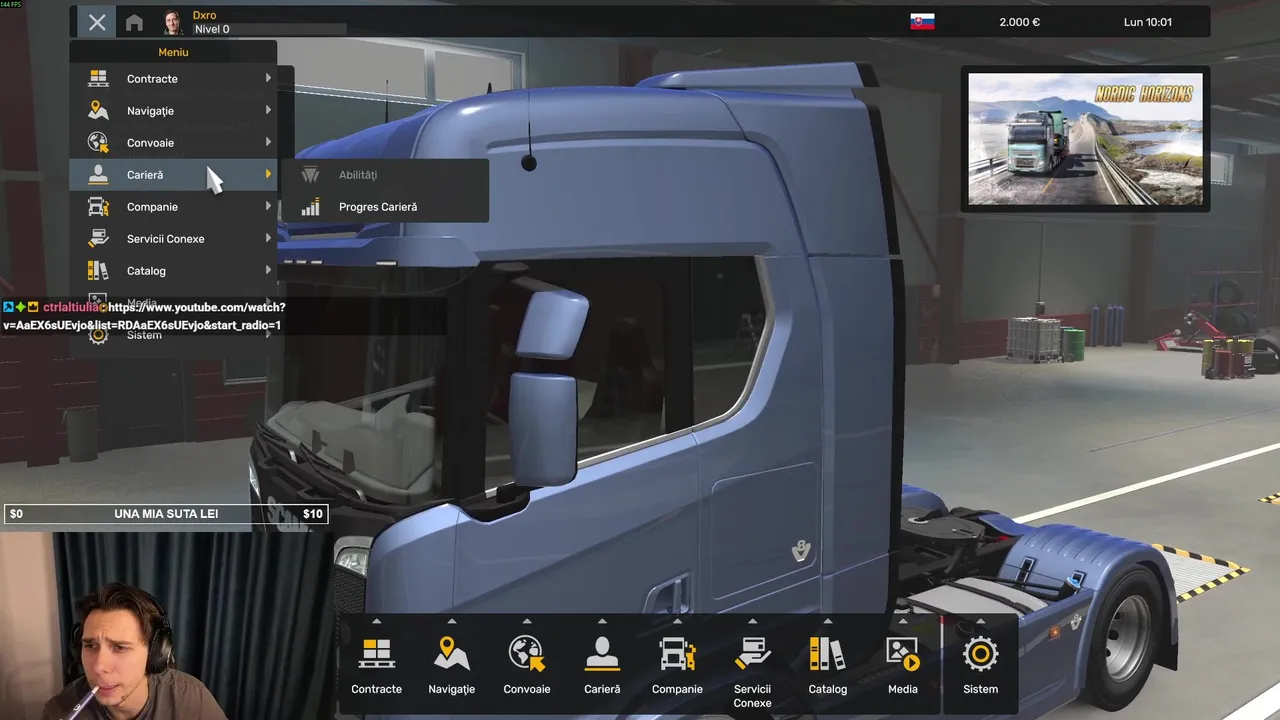Screen dimensions: 1280x720
Task: Open Catalog in the bottom toolbar
Action: tap(828, 664)
